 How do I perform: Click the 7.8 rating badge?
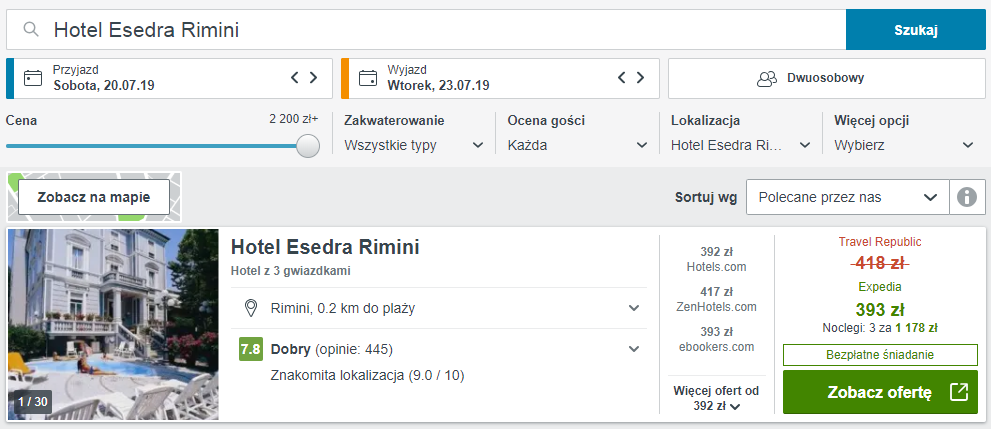click(x=251, y=349)
